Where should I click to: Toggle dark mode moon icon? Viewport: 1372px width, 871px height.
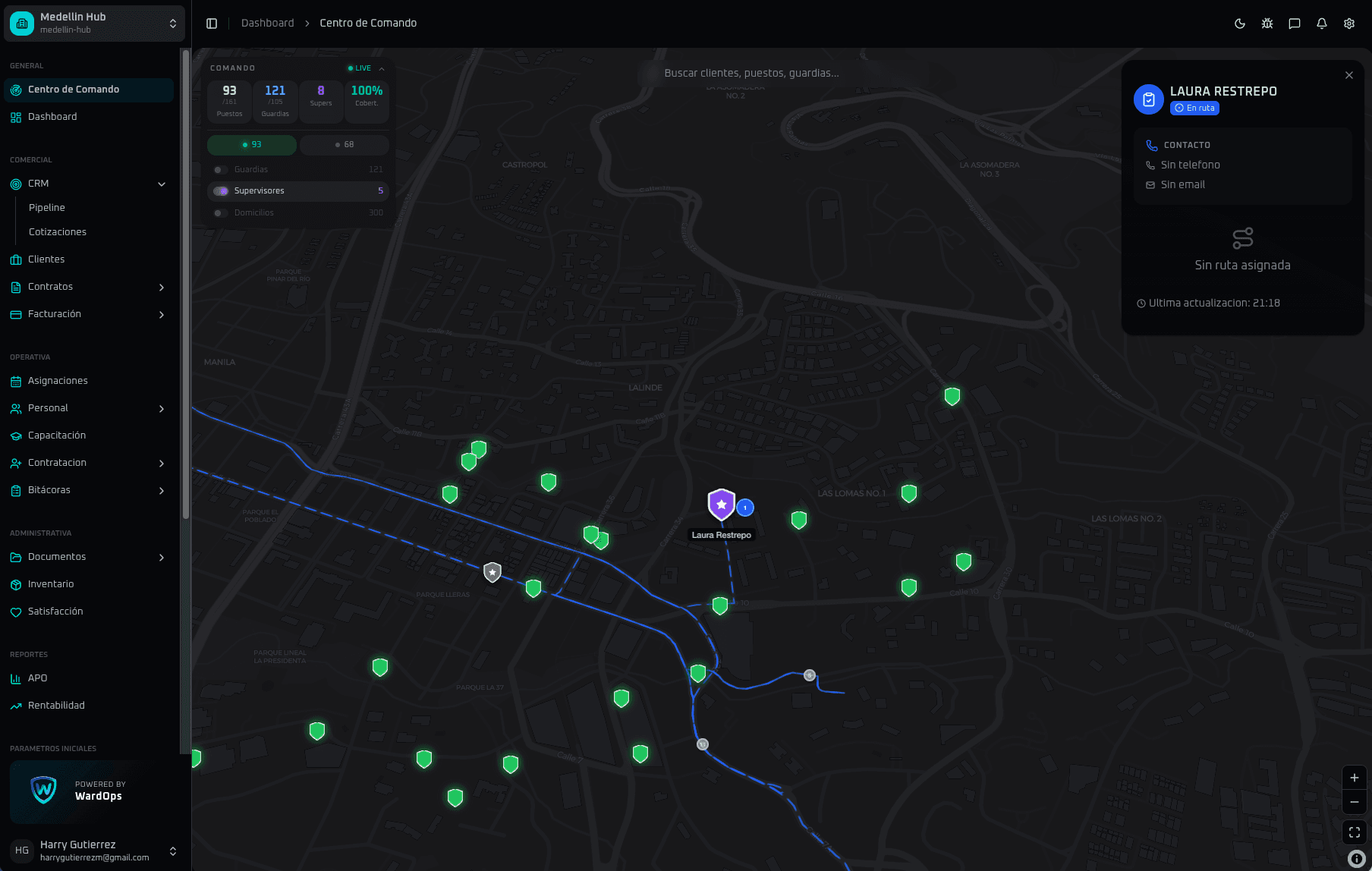pyautogui.click(x=1240, y=24)
